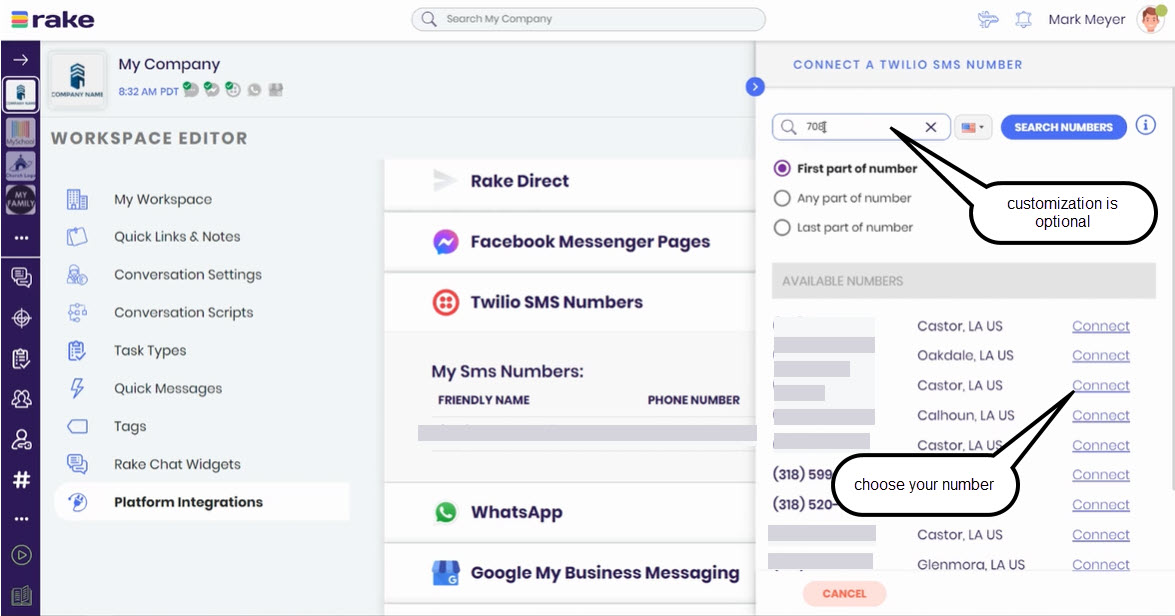Open the book guide icon in sidebar
The height and width of the screenshot is (616, 1175).
tap(21, 596)
